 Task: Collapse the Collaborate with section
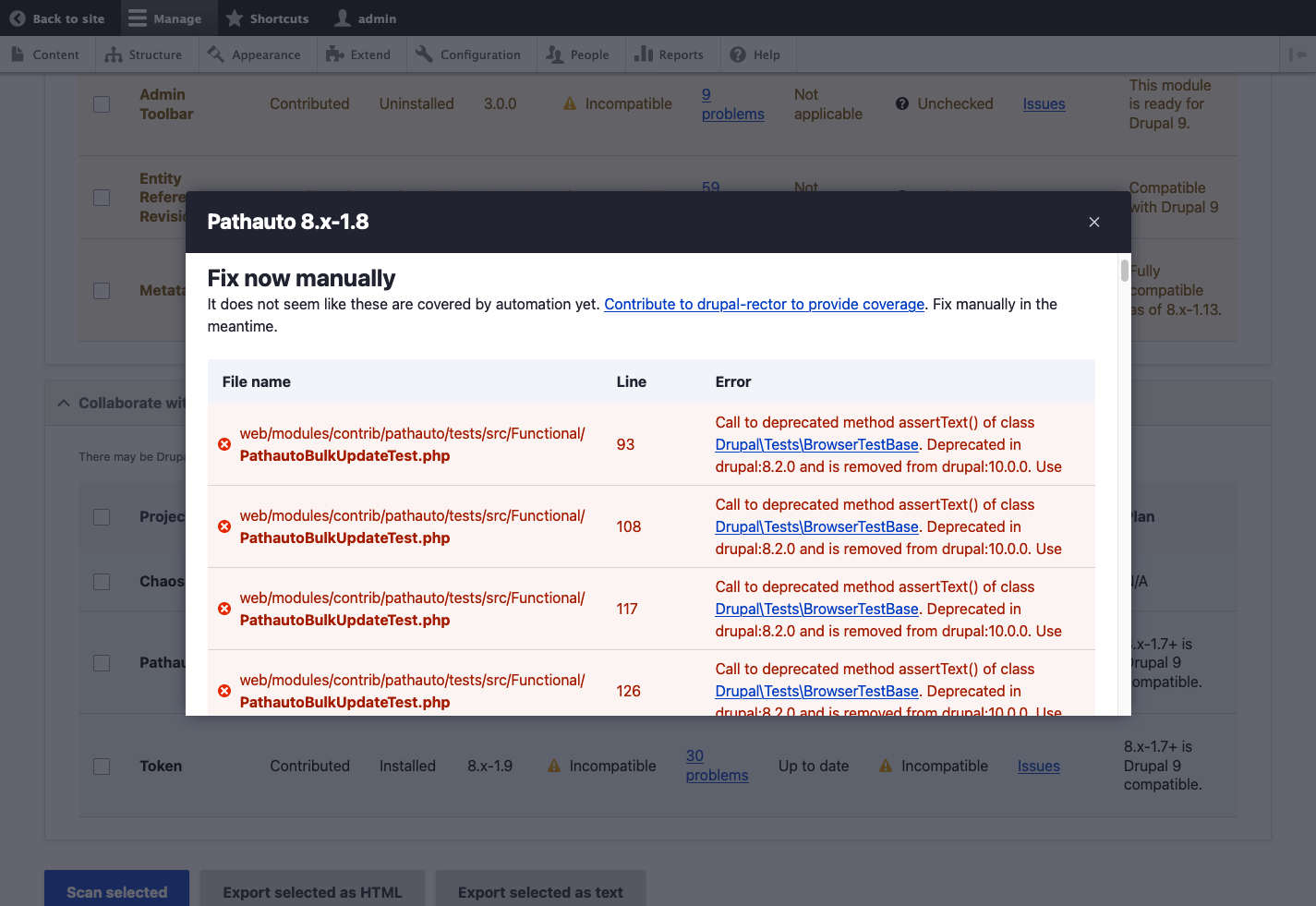coord(64,403)
